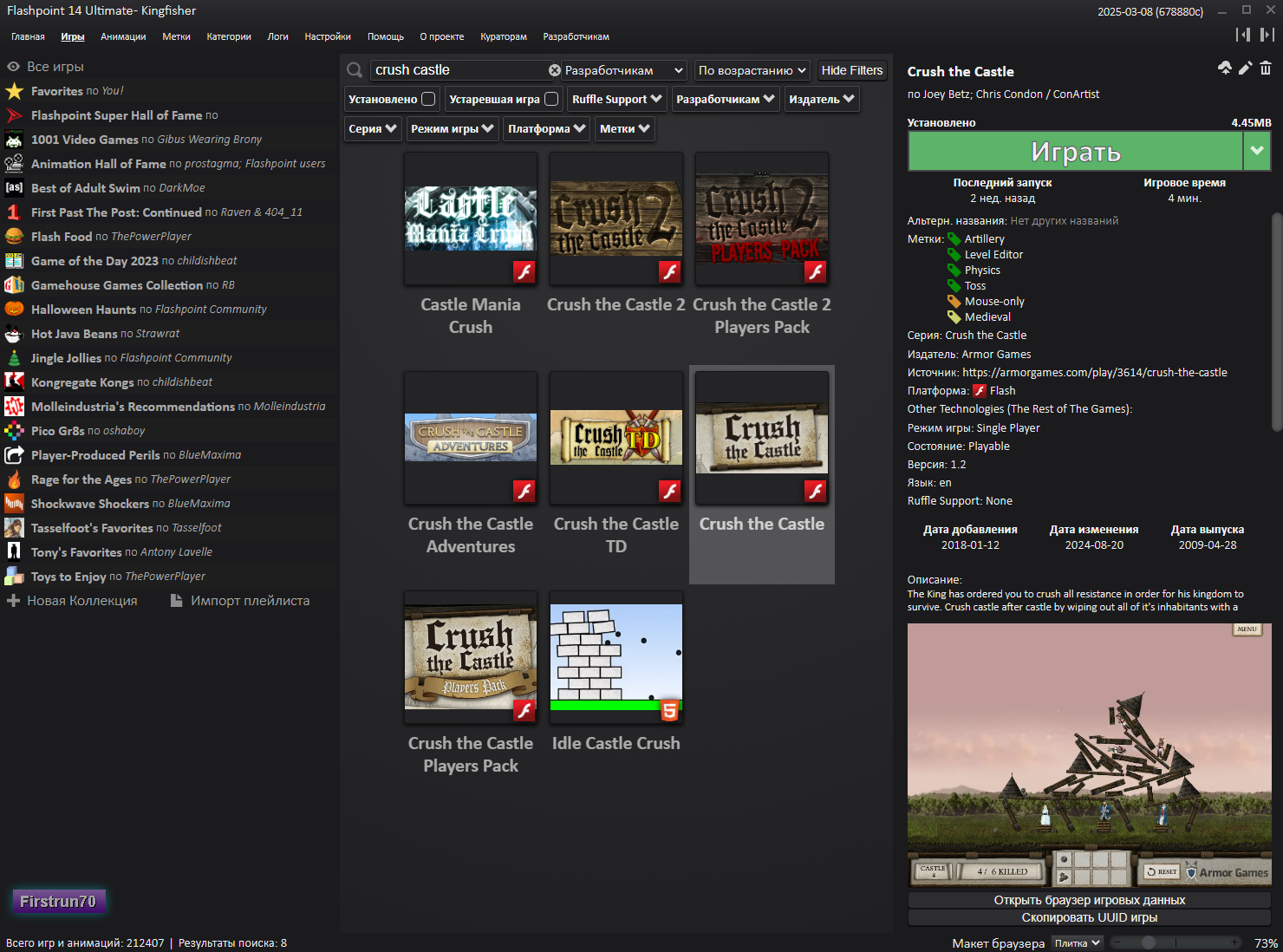Viewport: 1283px width, 952px height.
Task: Toggle the eye icon next to Все игры
Action: coord(13,67)
